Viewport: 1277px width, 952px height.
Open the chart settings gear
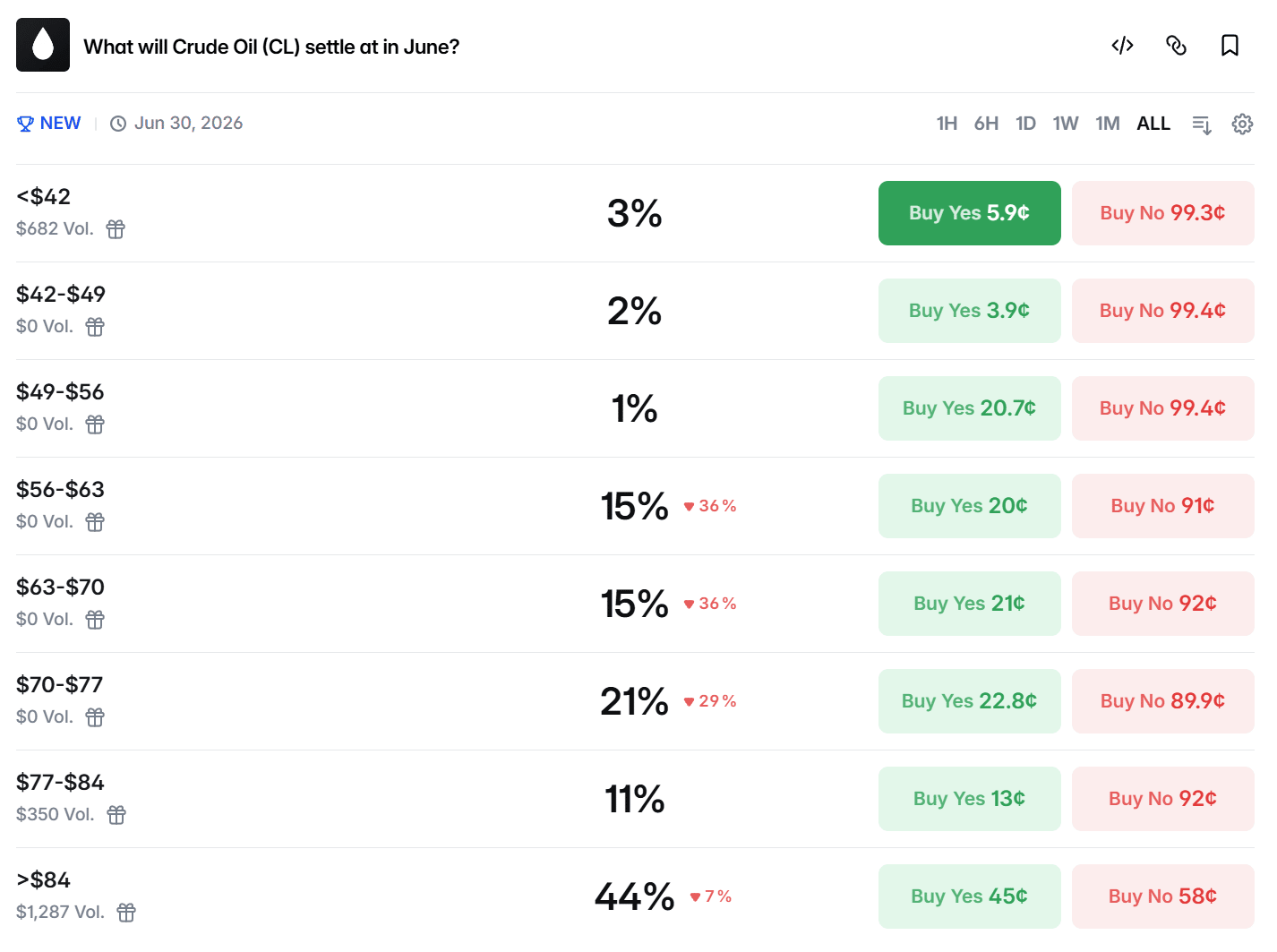pos(1242,124)
